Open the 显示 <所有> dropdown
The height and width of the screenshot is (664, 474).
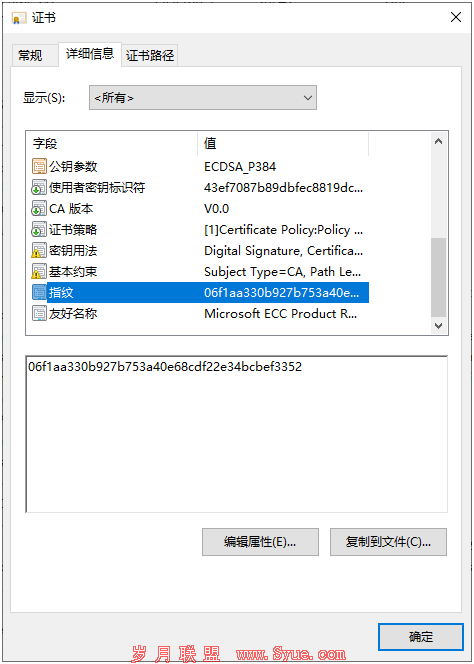pos(202,98)
